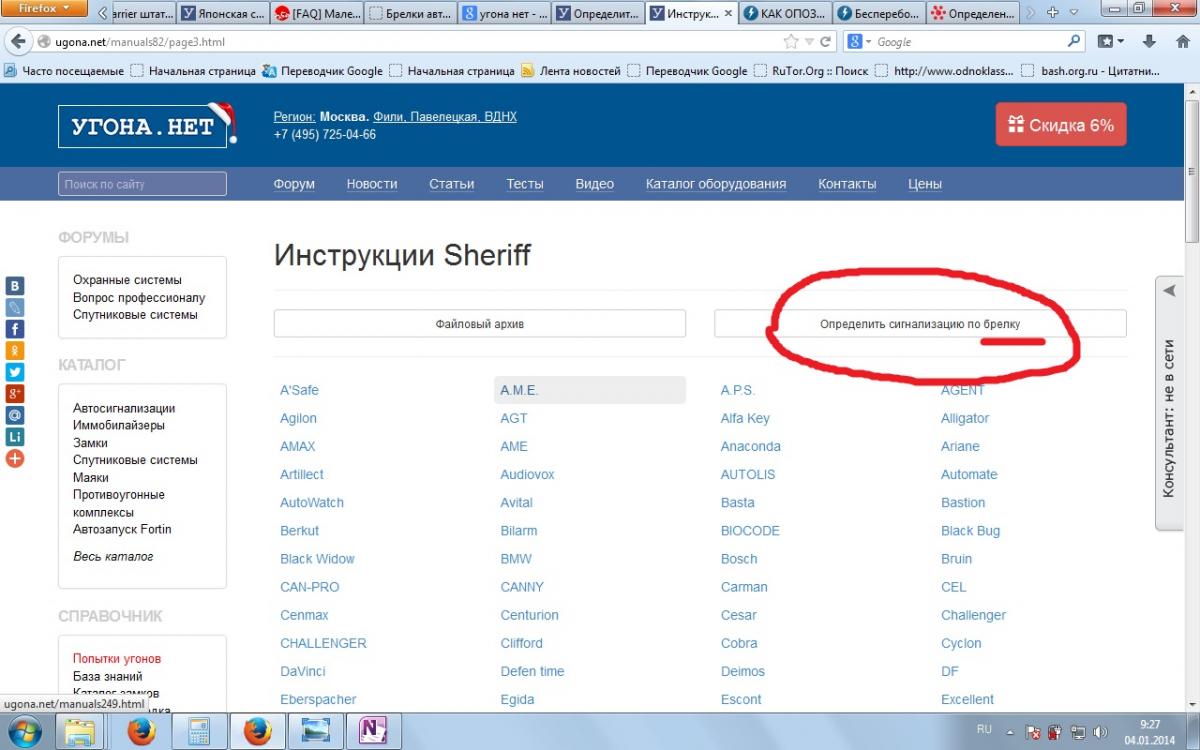
Task: Click Определить сигнализацию по брелку button
Action: pos(920,324)
